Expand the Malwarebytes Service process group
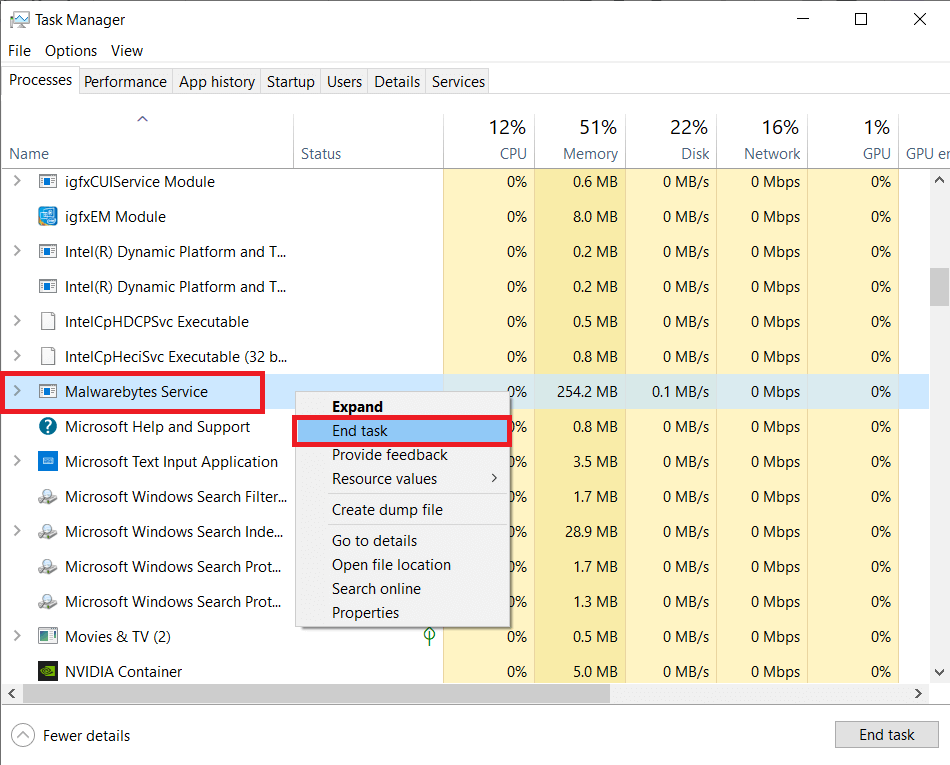The image size is (950, 765). click(17, 391)
